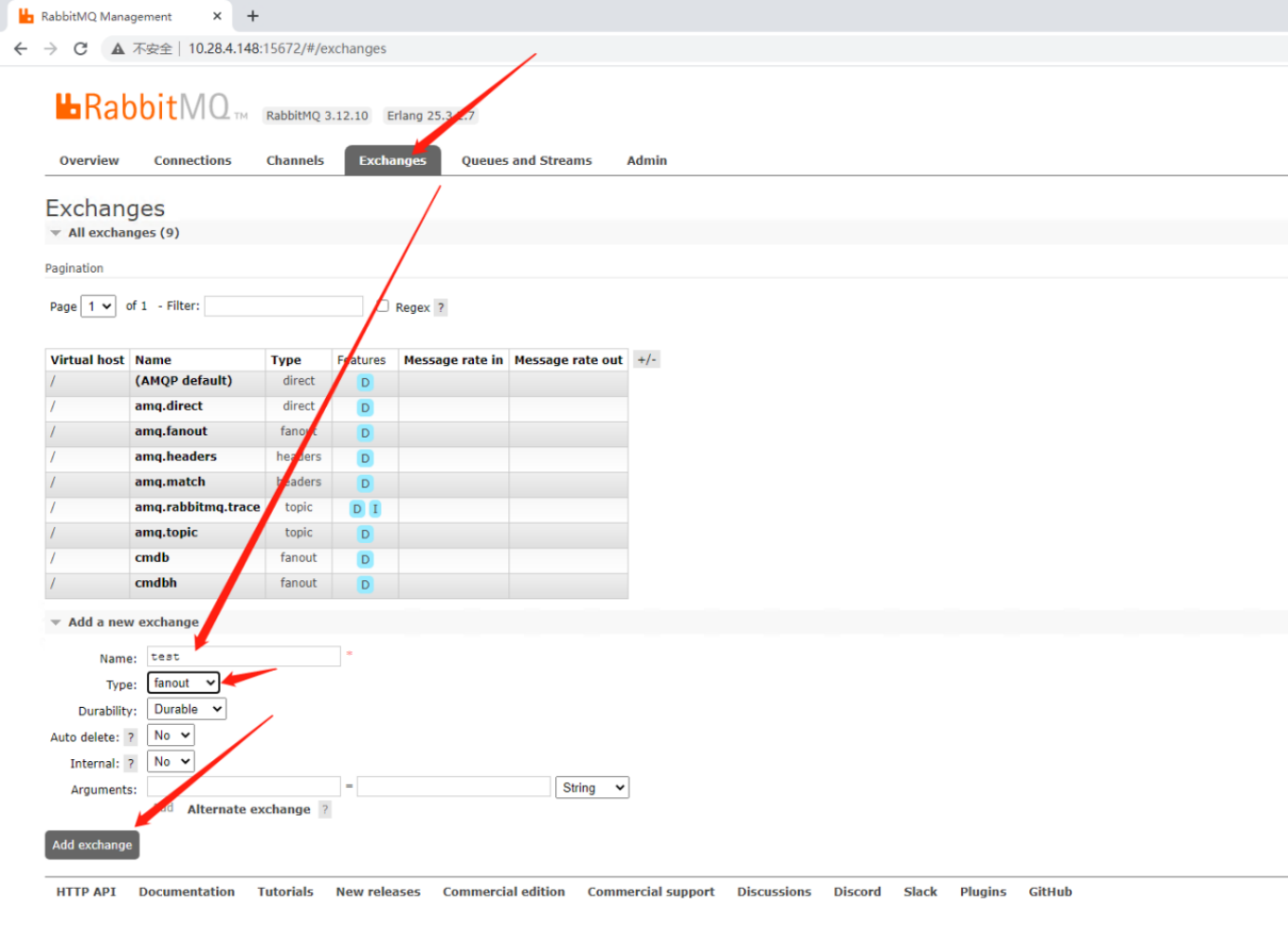This screenshot has width=1288, height=925.
Task: Open the Internal help question mark
Action: pyautogui.click(x=131, y=764)
